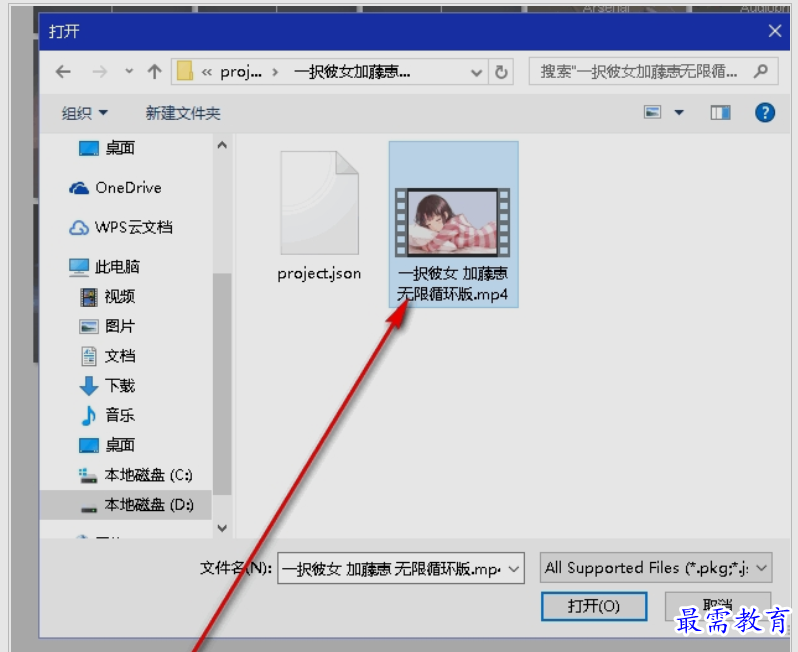Move the navigation pane down with its scrollbar arrow
This screenshot has height=652, width=798.
pyautogui.click(x=222, y=528)
